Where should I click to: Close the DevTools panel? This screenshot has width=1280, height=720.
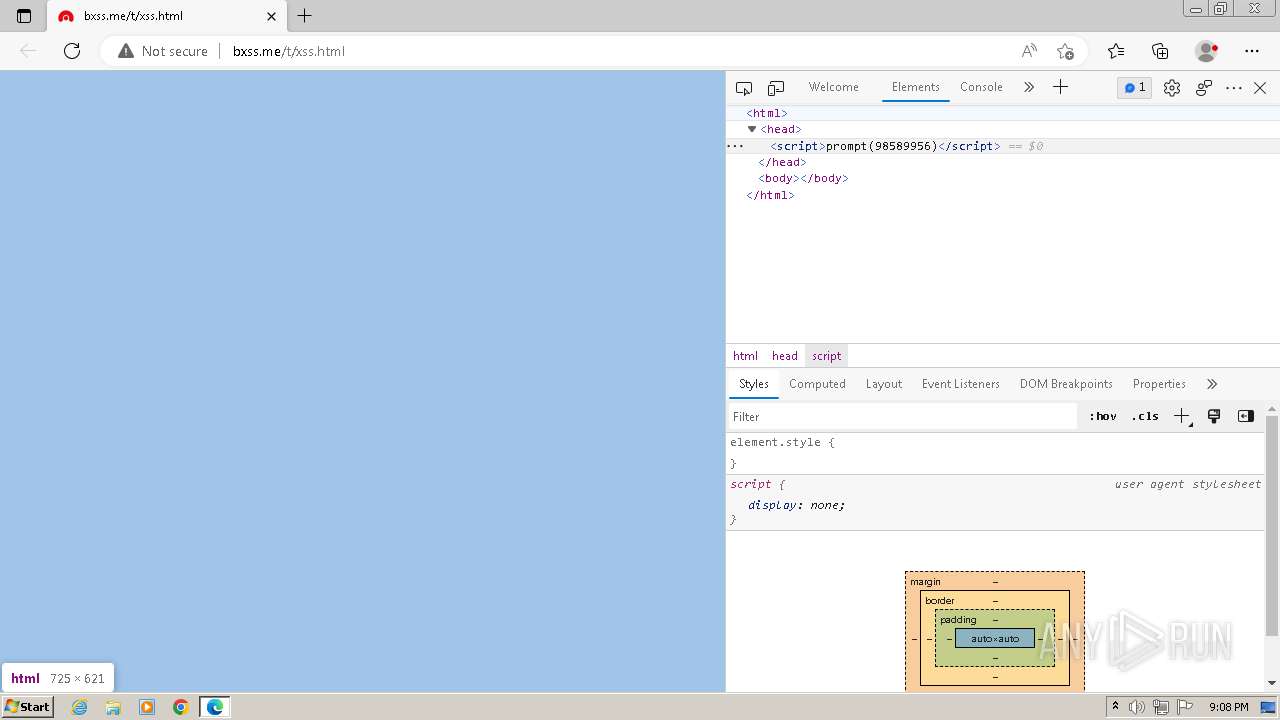coord(1260,88)
